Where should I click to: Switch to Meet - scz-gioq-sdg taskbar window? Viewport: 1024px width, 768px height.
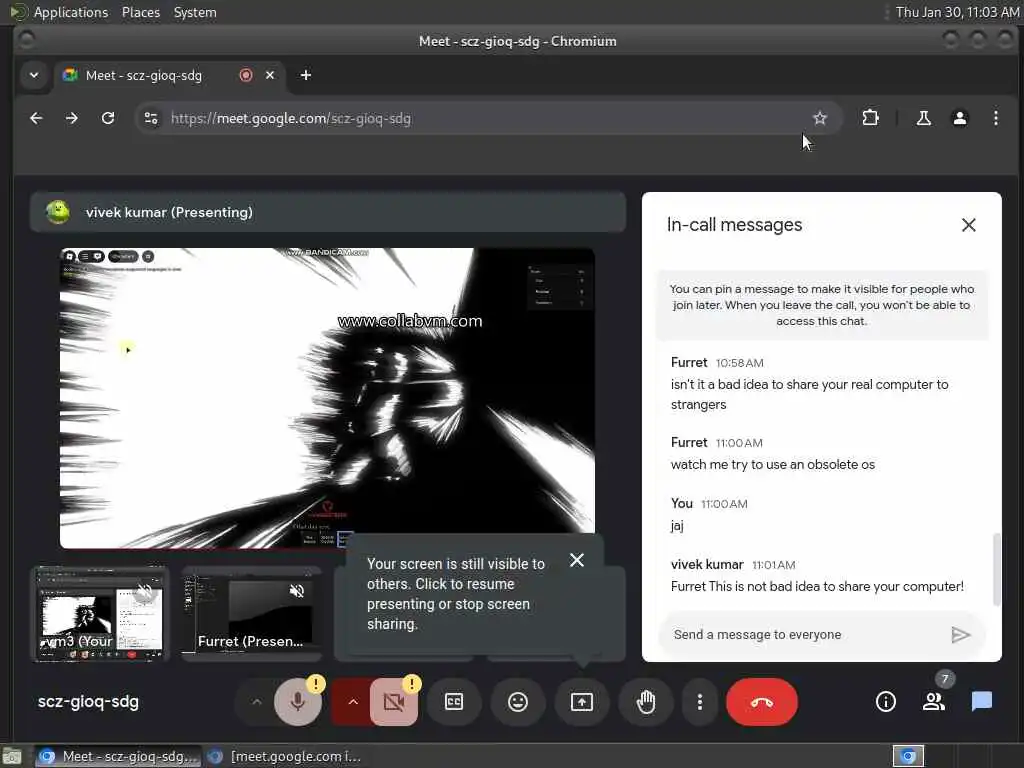pos(116,756)
